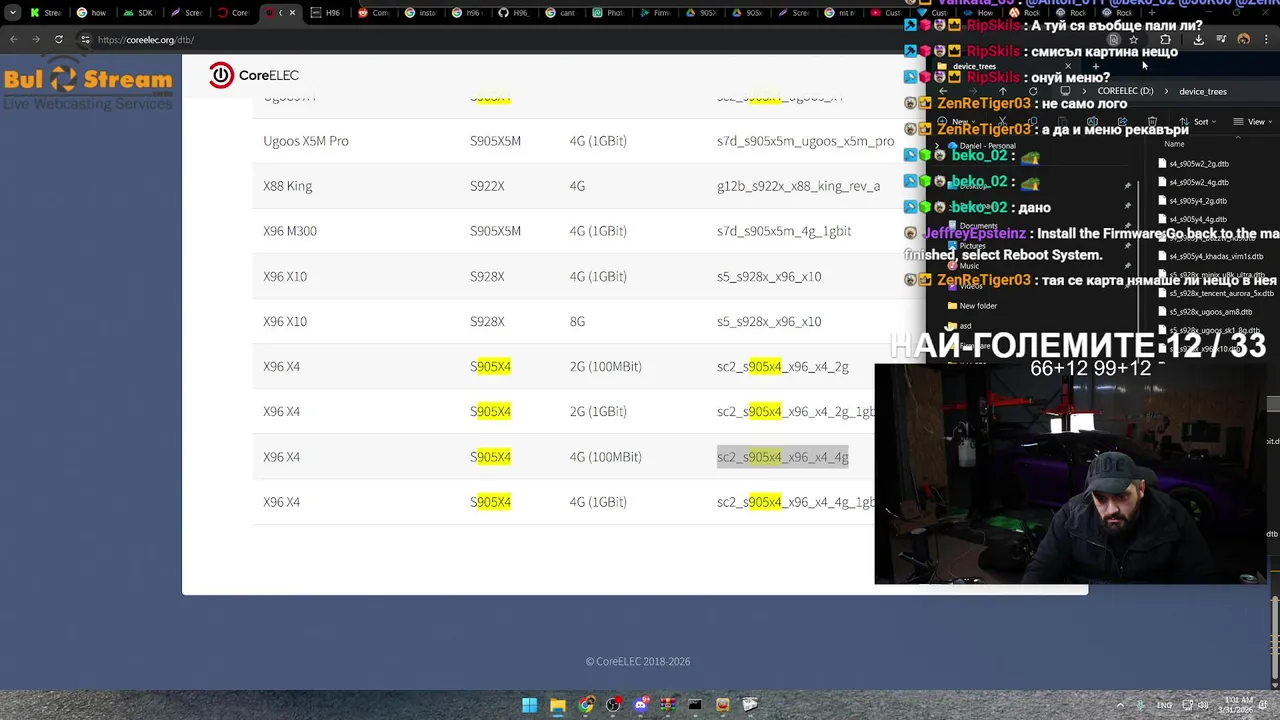Click the Up arrow in File Explorer
Image resolution: width=1280 pixels, height=720 pixels.
[x=1003, y=91]
